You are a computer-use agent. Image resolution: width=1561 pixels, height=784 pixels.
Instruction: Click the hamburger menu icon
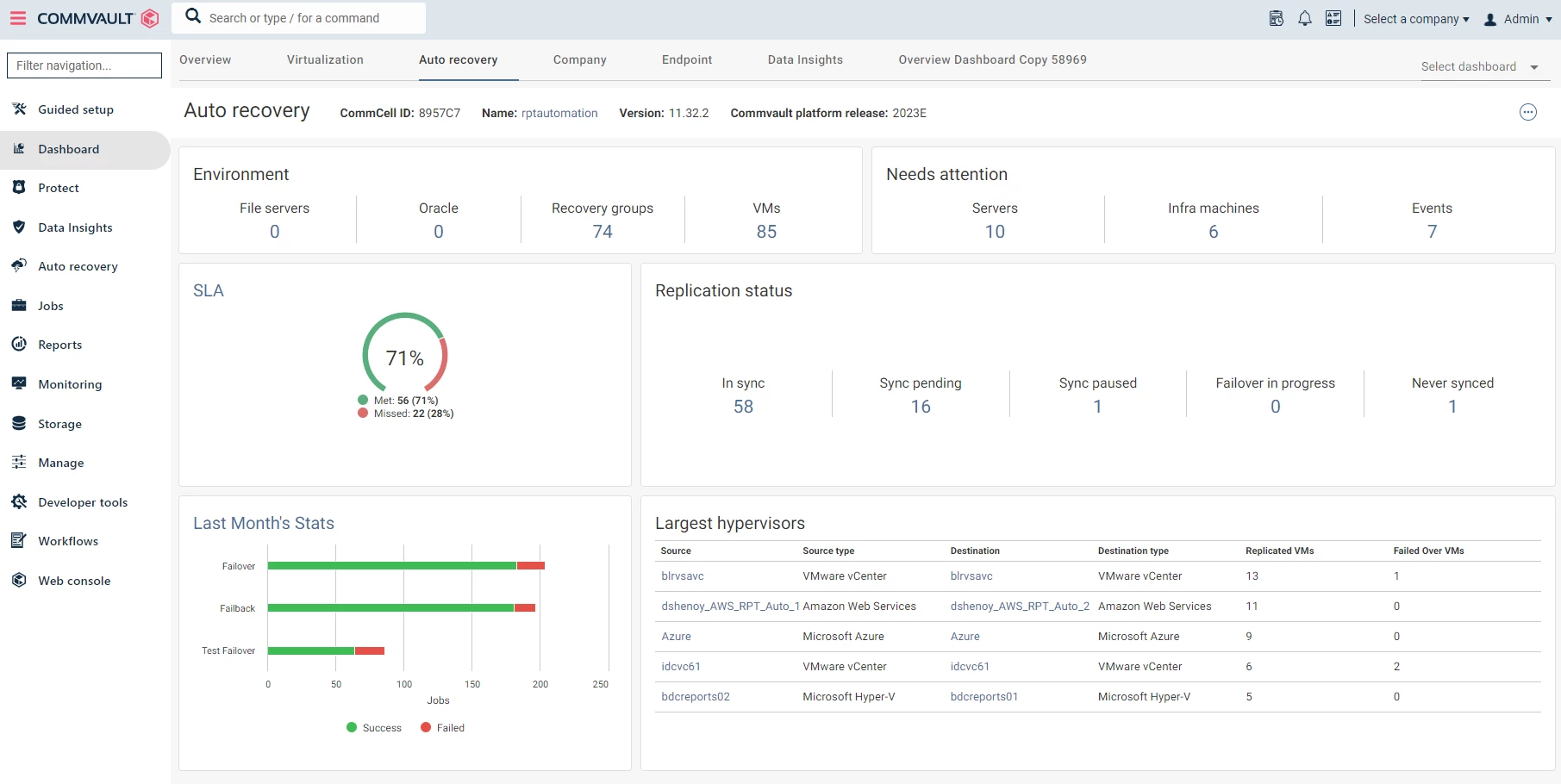pyautogui.click(x=18, y=18)
